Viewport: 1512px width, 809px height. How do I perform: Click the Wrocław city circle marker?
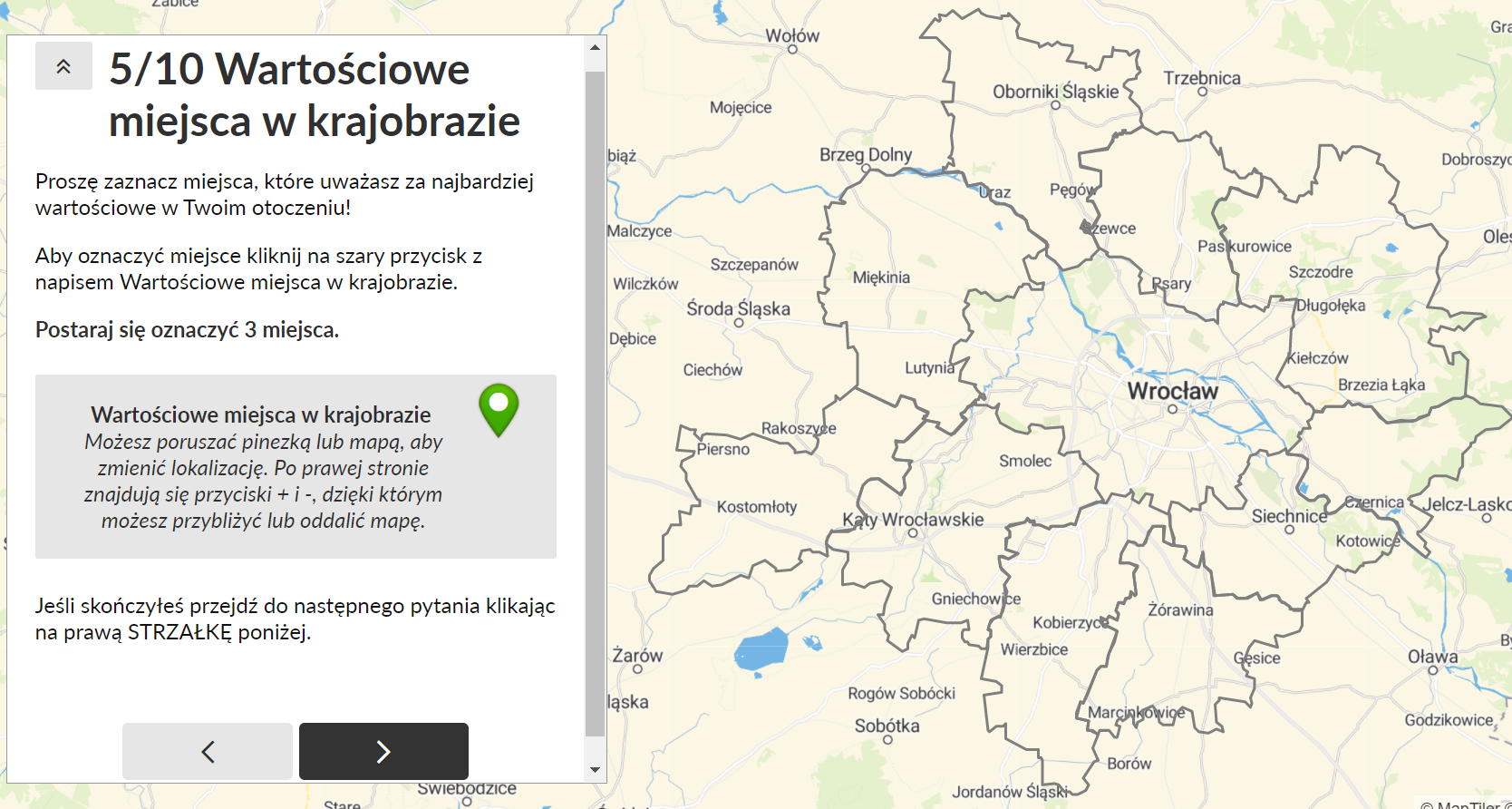(1172, 409)
